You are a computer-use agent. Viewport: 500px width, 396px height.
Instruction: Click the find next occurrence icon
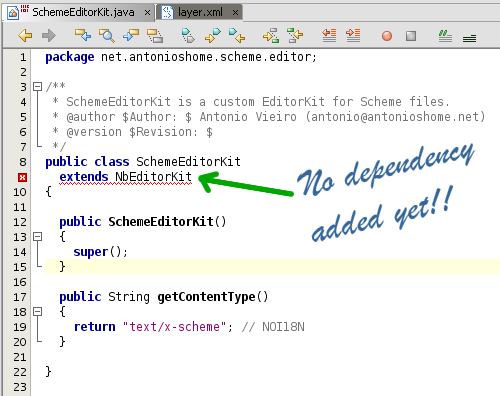click(131, 35)
